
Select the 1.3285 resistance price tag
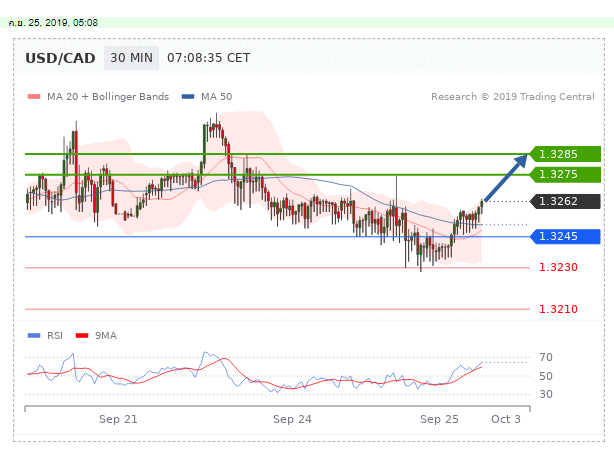565,154
